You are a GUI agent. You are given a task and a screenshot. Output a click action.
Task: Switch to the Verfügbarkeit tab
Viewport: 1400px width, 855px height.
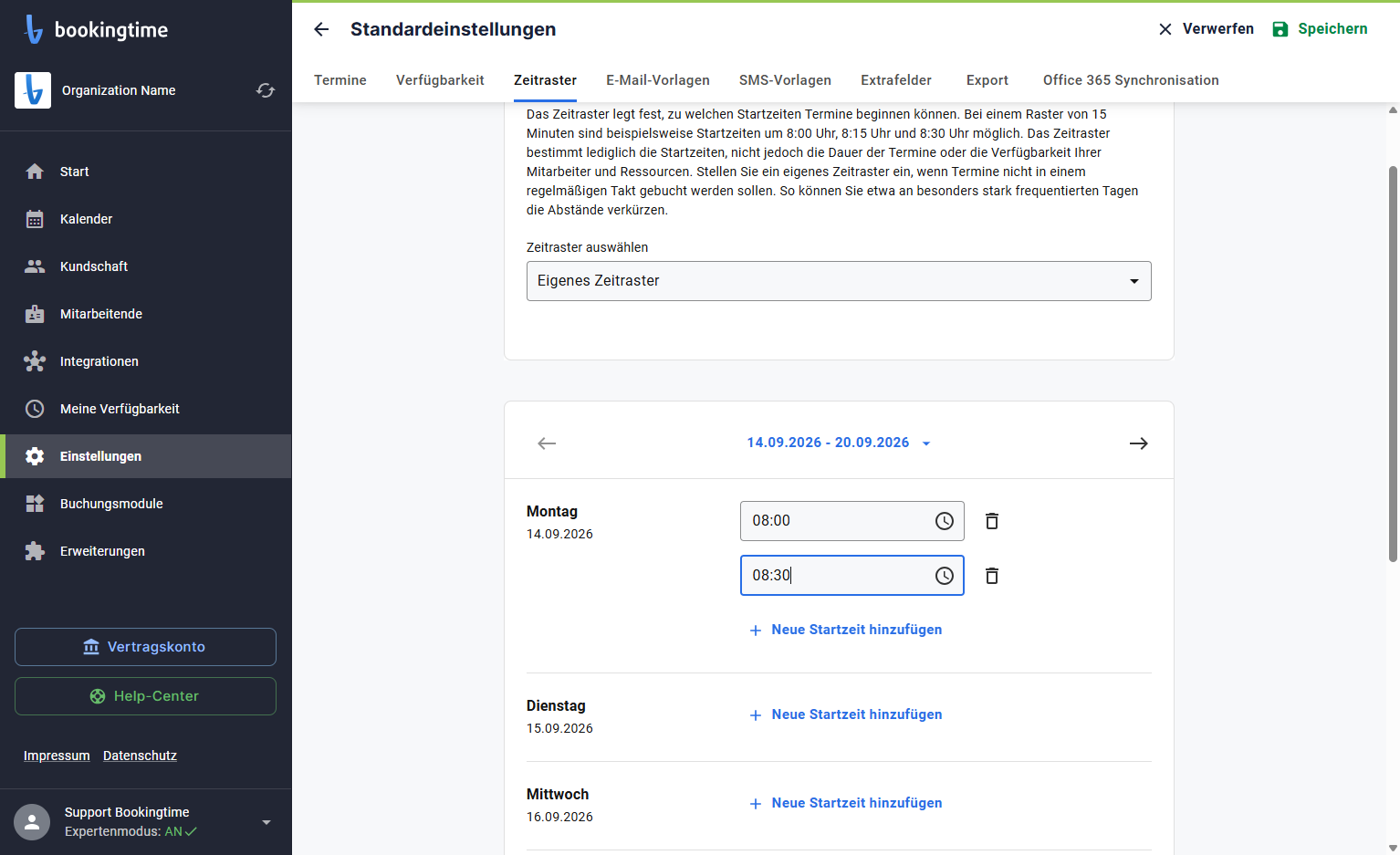click(440, 80)
